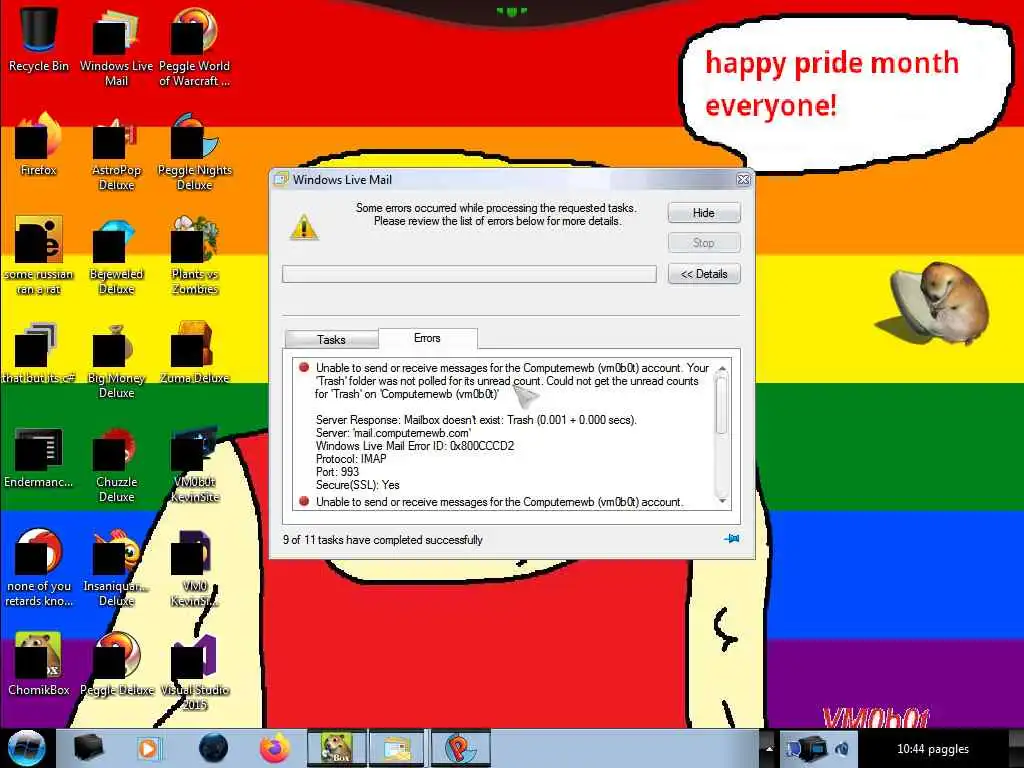1024x768 pixels.
Task: Select the 'some russian ran a rat' icon
Action: point(39,255)
